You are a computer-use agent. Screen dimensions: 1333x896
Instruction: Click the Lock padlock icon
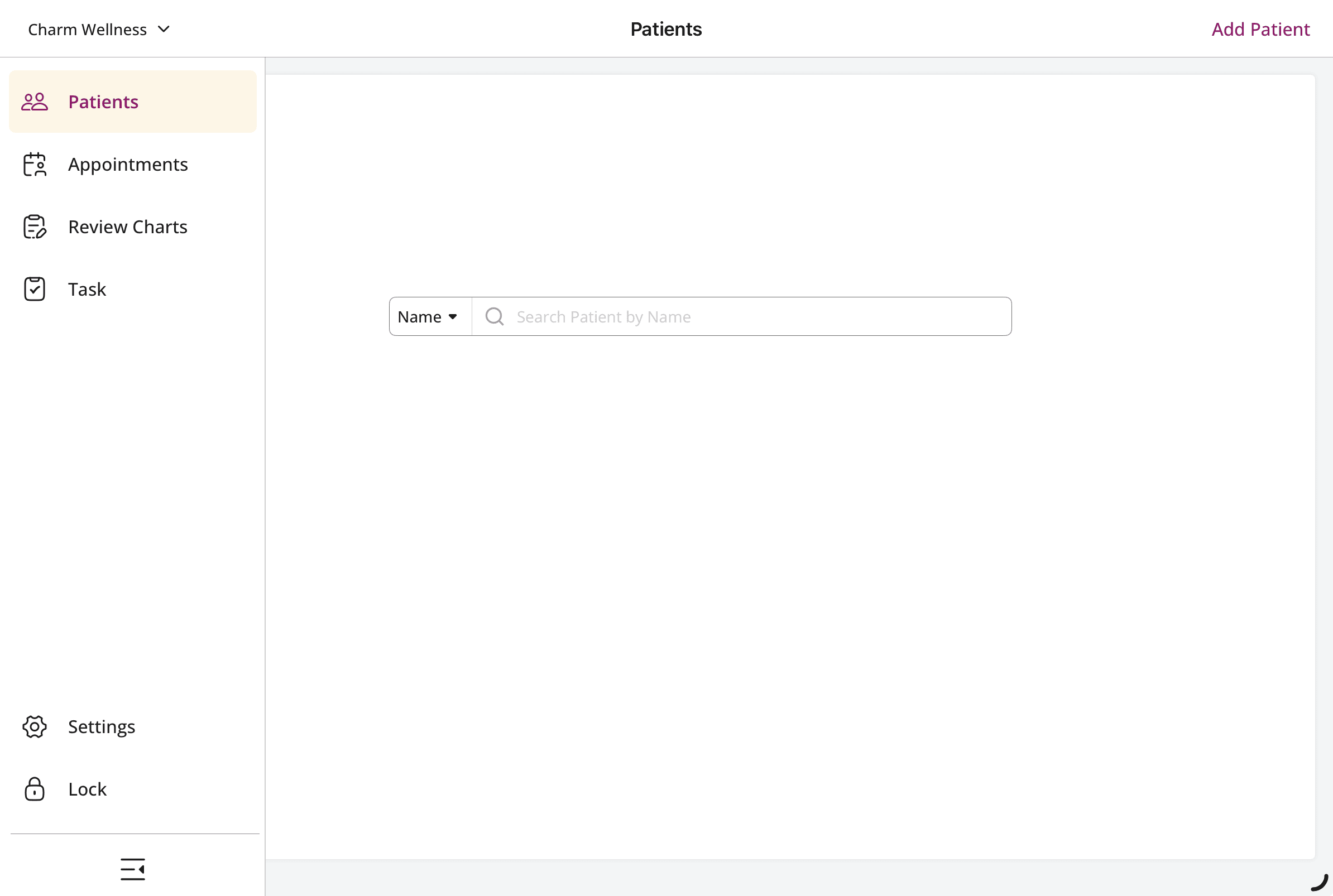[34, 789]
